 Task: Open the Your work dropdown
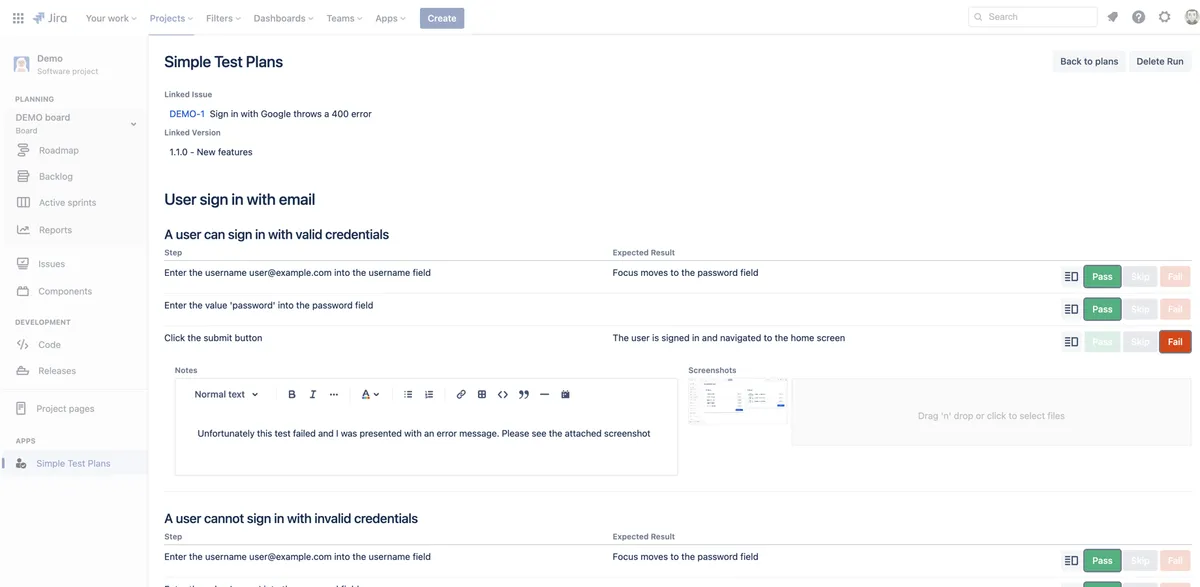(x=111, y=18)
